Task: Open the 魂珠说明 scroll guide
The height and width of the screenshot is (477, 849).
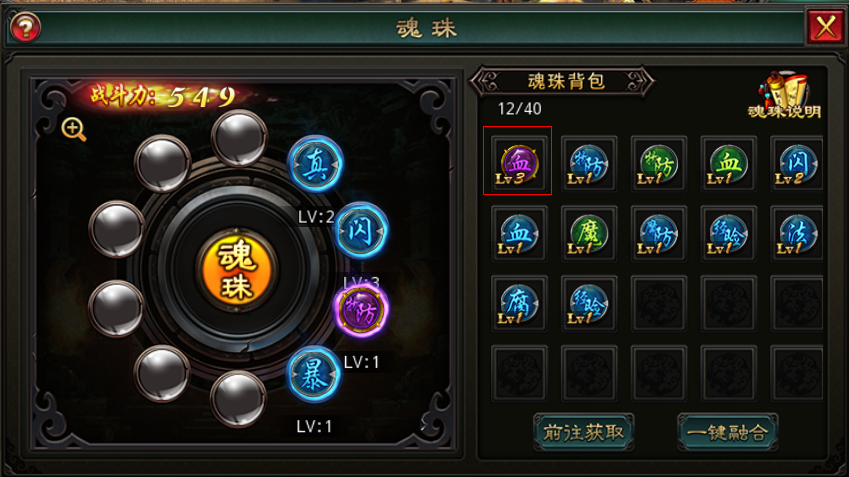Action: pyautogui.click(x=785, y=95)
